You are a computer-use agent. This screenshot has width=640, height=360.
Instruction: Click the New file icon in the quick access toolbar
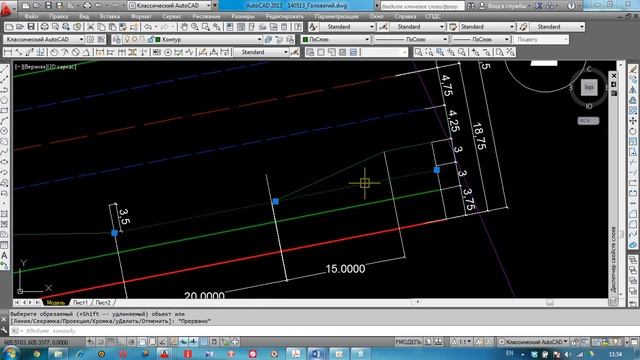point(26,6)
